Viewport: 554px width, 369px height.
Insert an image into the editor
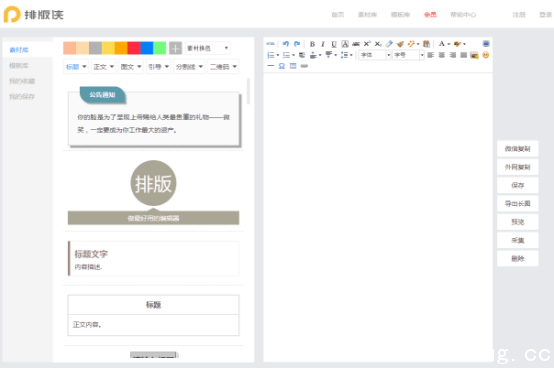click(x=475, y=55)
